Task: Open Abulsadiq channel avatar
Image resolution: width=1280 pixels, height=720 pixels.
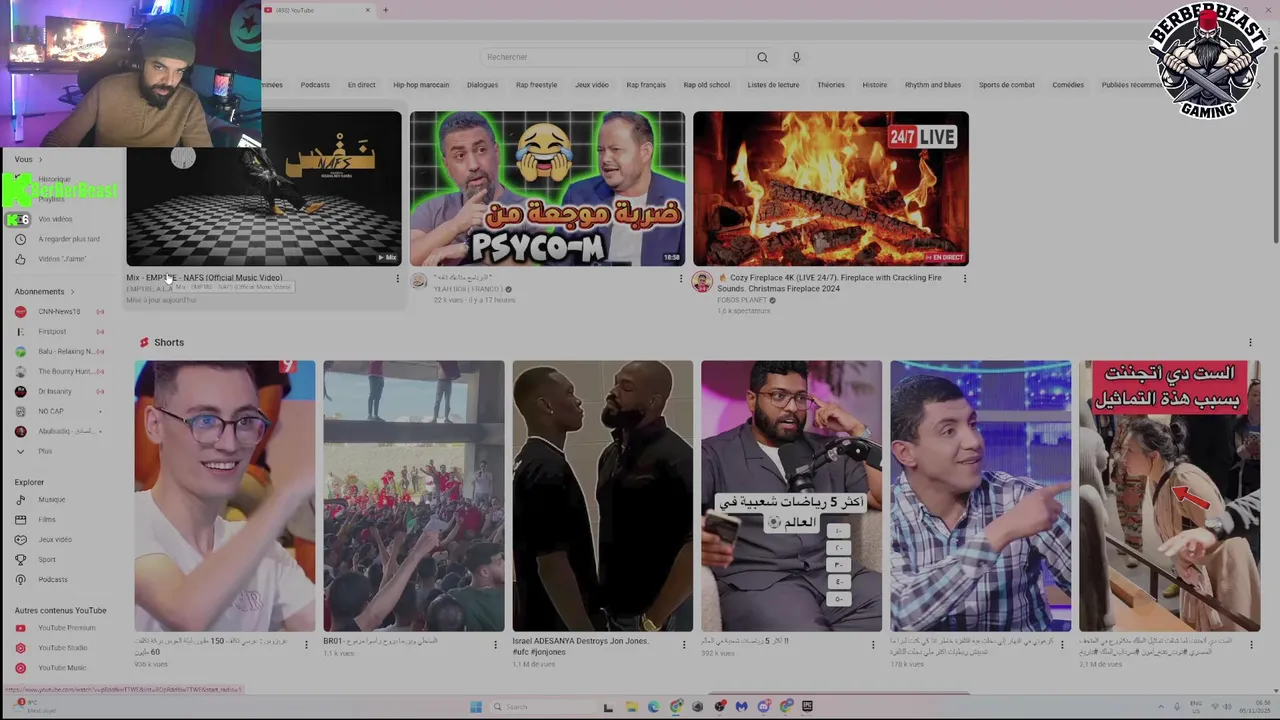Action: click(20, 431)
